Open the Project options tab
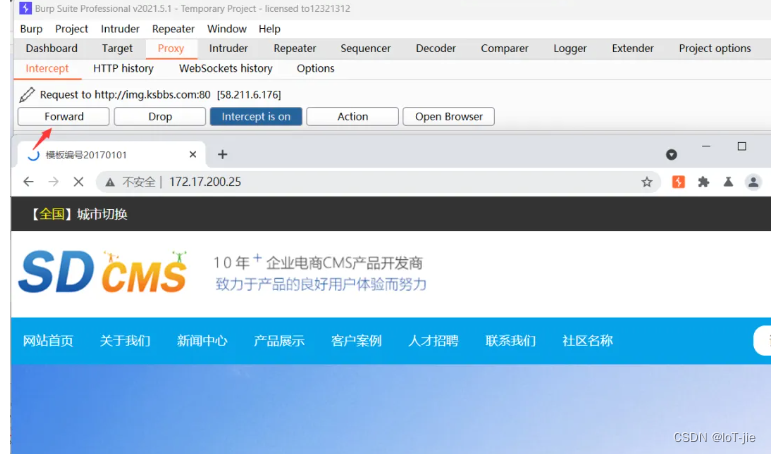Screen dimensions: 771x454 tap(715, 48)
